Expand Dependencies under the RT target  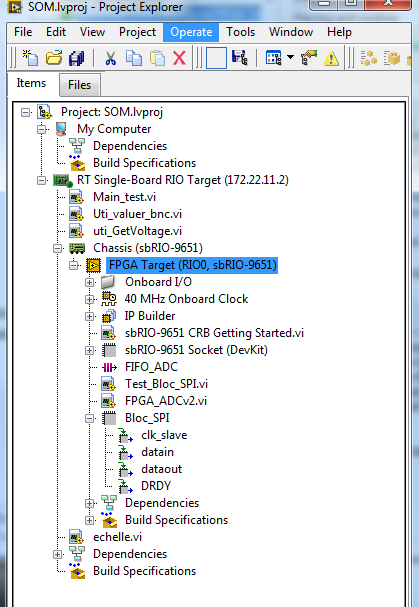tap(58, 554)
